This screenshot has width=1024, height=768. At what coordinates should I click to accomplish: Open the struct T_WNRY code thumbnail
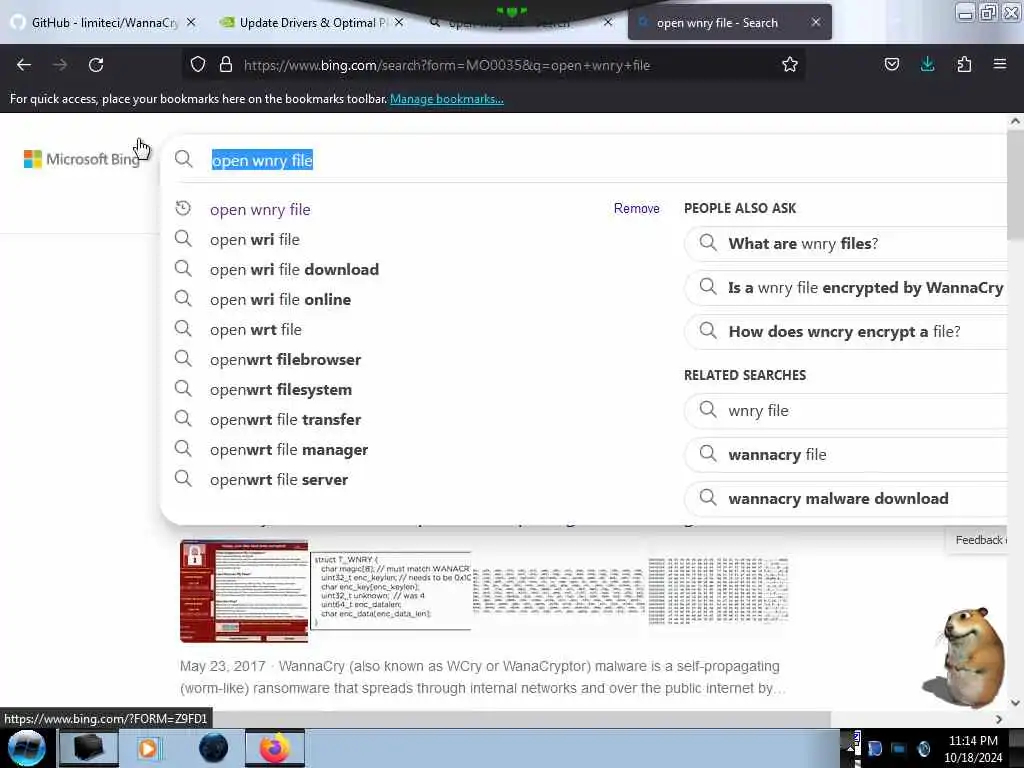[391, 591]
